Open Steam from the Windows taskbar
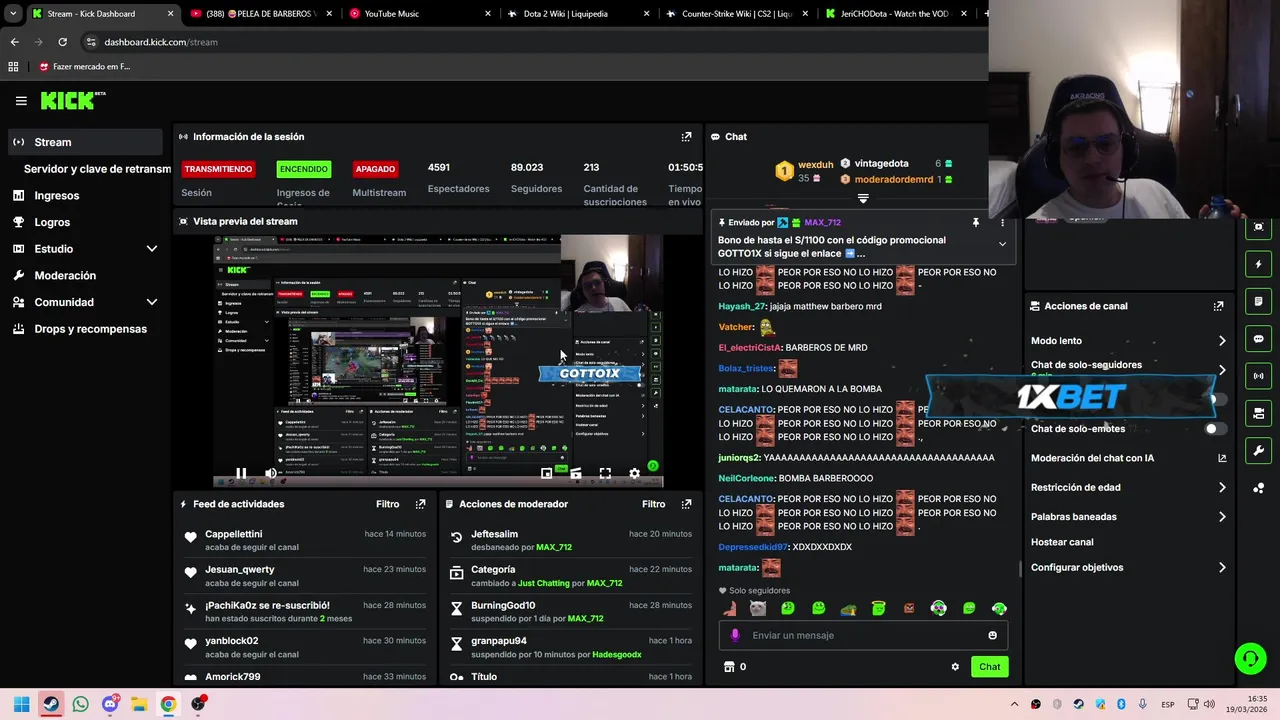The width and height of the screenshot is (1280, 720). [51, 704]
